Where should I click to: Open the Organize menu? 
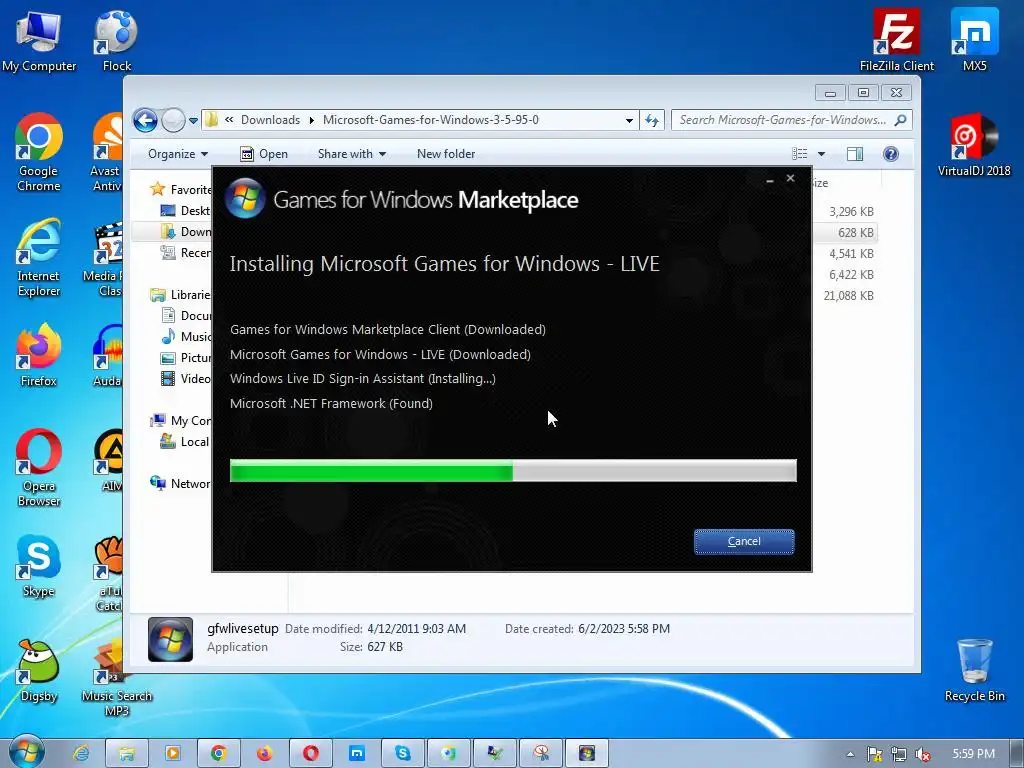[x=178, y=154]
